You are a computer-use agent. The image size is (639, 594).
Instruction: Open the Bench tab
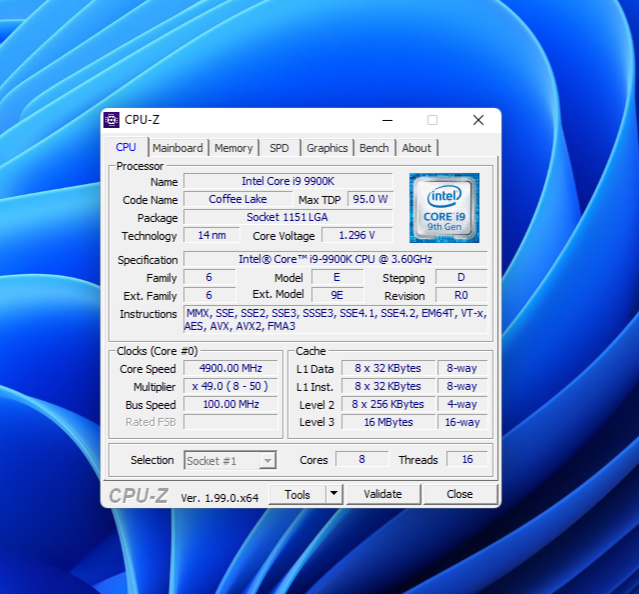coord(374,148)
